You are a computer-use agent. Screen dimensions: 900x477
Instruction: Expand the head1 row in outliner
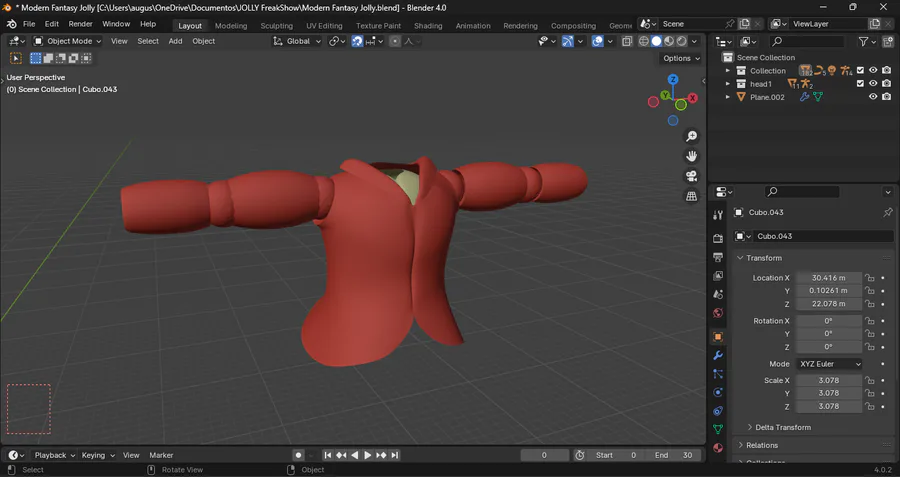pos(728,84)
